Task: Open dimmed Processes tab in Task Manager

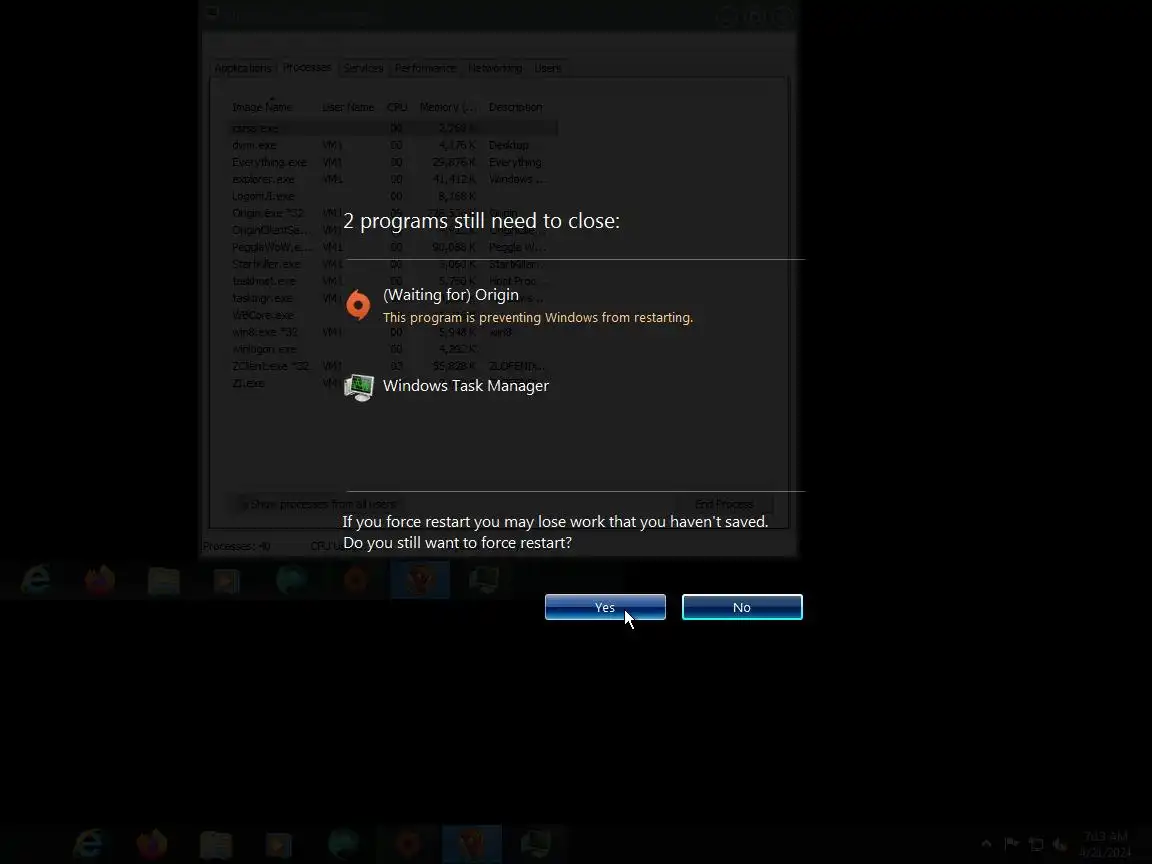Action: tap(307, 67)
